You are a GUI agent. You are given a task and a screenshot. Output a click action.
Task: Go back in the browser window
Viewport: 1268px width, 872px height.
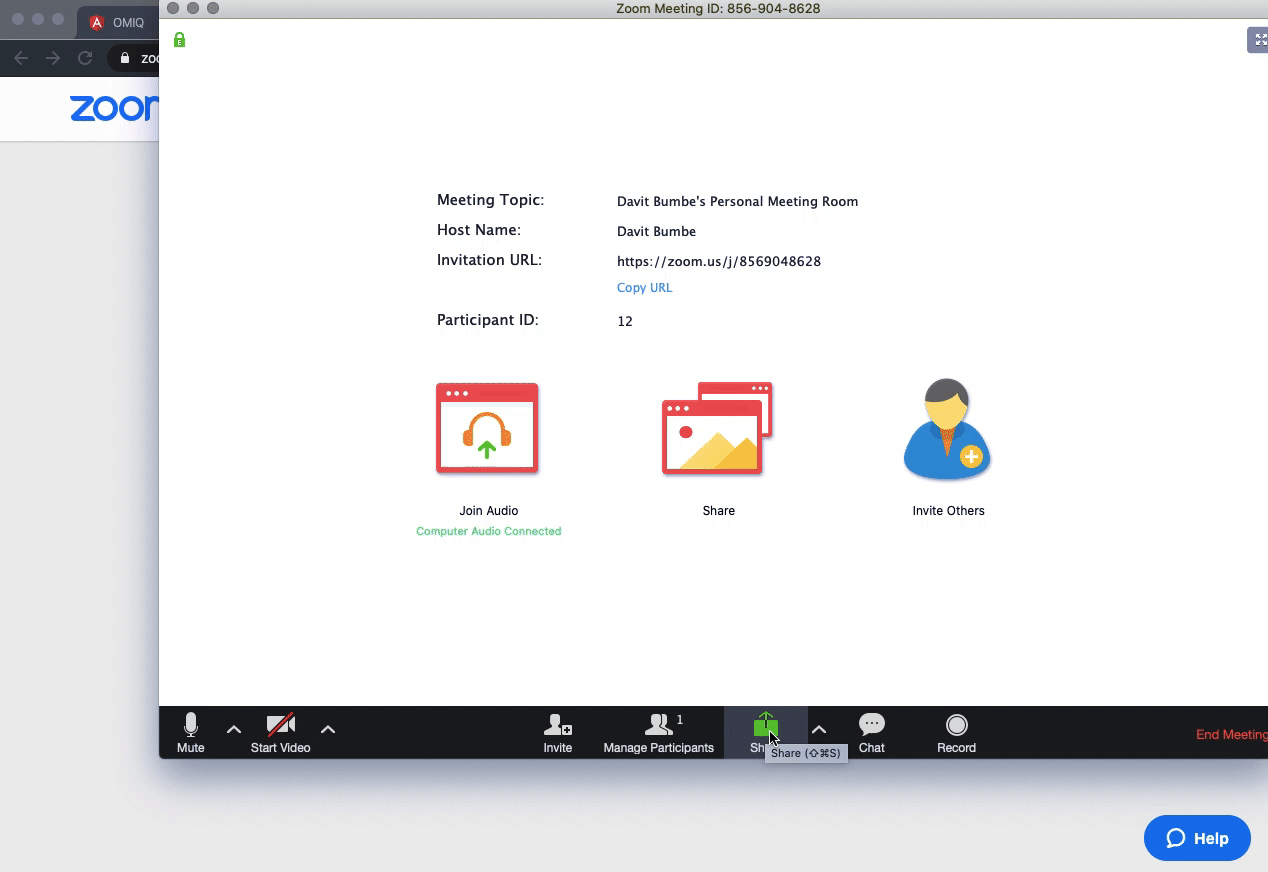[21, 58]
